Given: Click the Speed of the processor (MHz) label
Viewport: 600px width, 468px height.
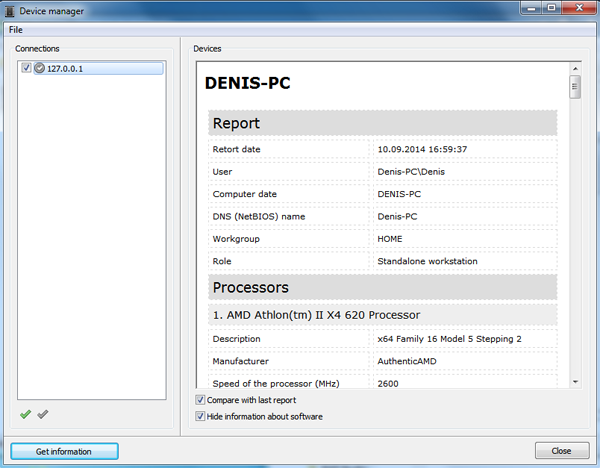Looking at the screenshot, I should [x=276, y=383].
